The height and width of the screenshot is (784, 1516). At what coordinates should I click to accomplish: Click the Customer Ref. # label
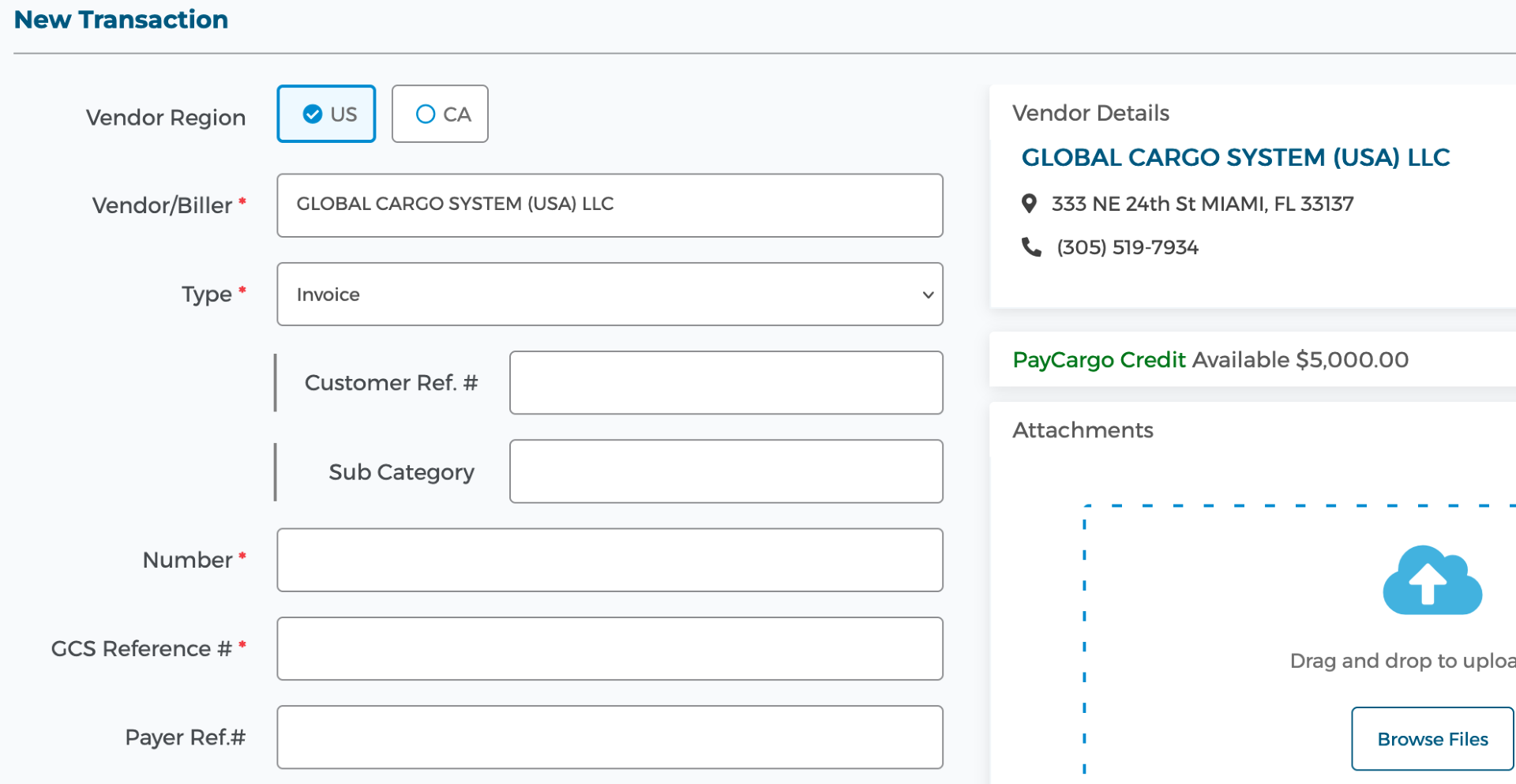point(391,383)
